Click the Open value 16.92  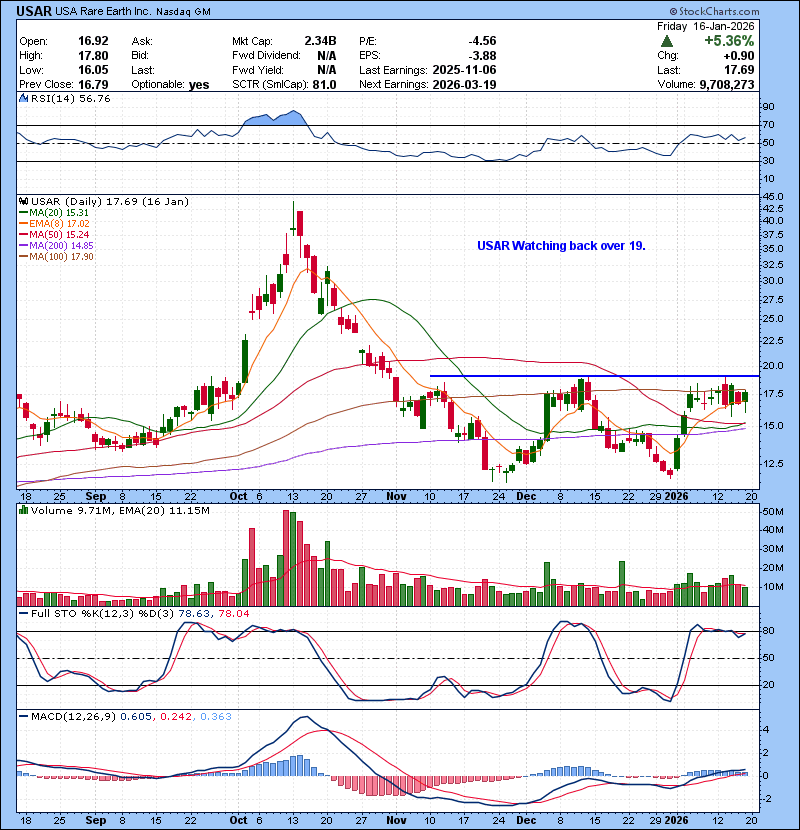[93, 41]
